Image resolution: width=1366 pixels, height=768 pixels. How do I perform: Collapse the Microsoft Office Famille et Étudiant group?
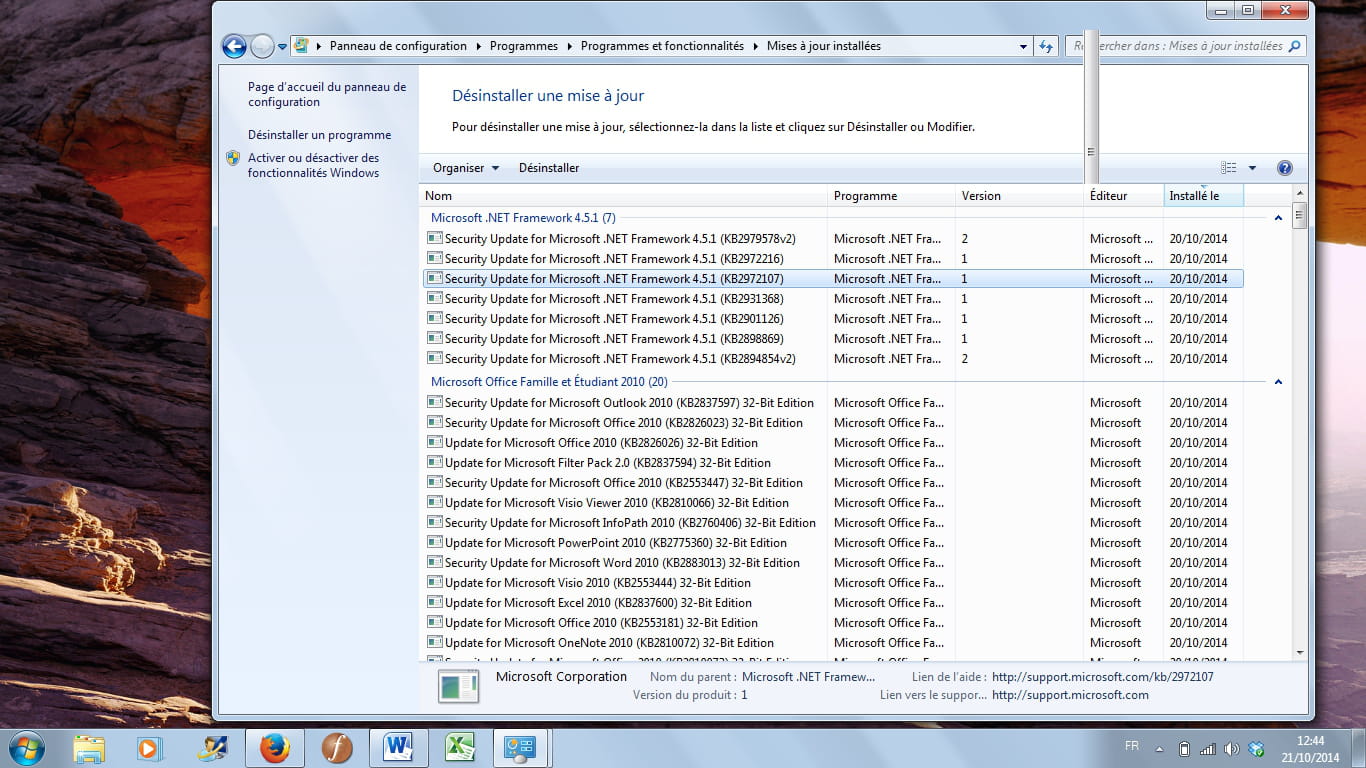(1278, 382)
